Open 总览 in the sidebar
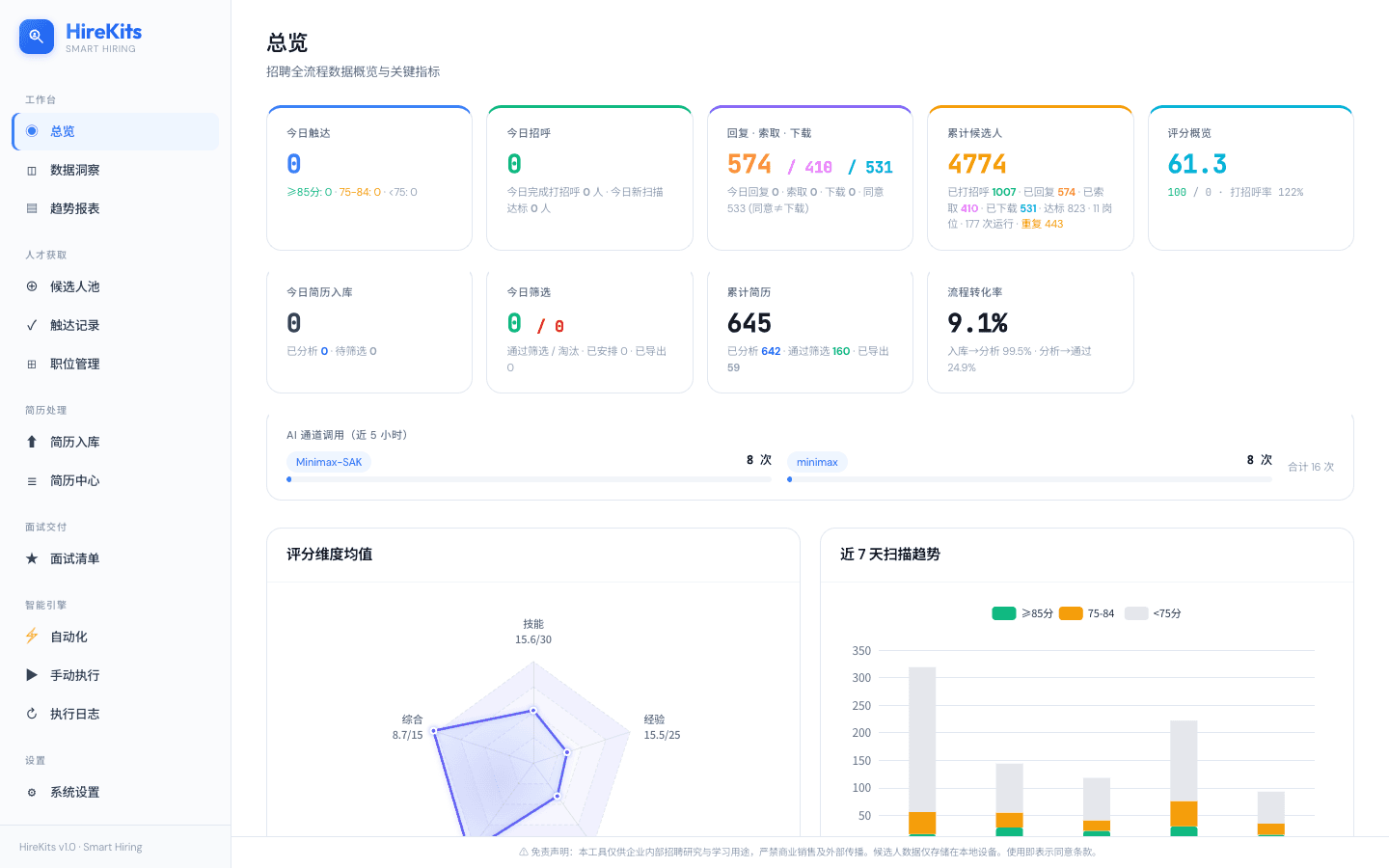The height and width of the screenshot is (868, 1389). pos(116,131)
